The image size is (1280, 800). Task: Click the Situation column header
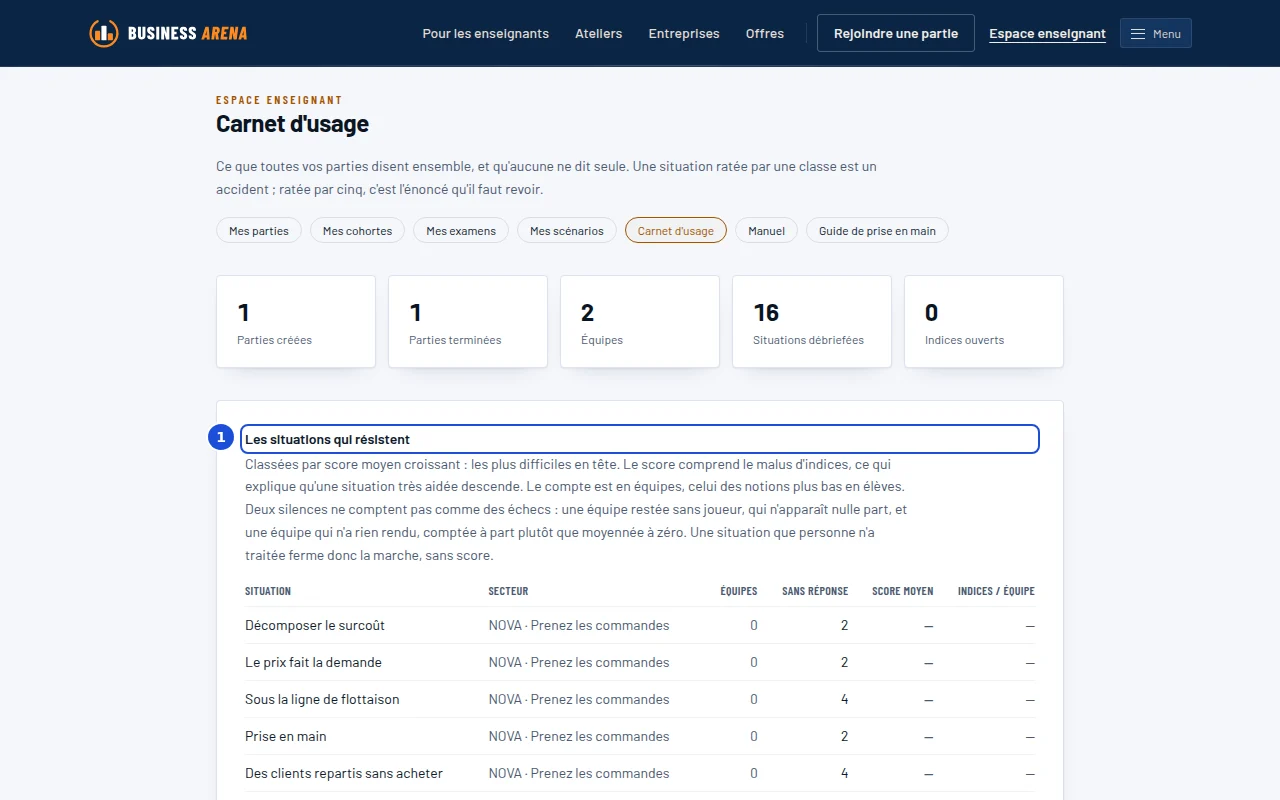pyautogui.click(x=268, y=591)
